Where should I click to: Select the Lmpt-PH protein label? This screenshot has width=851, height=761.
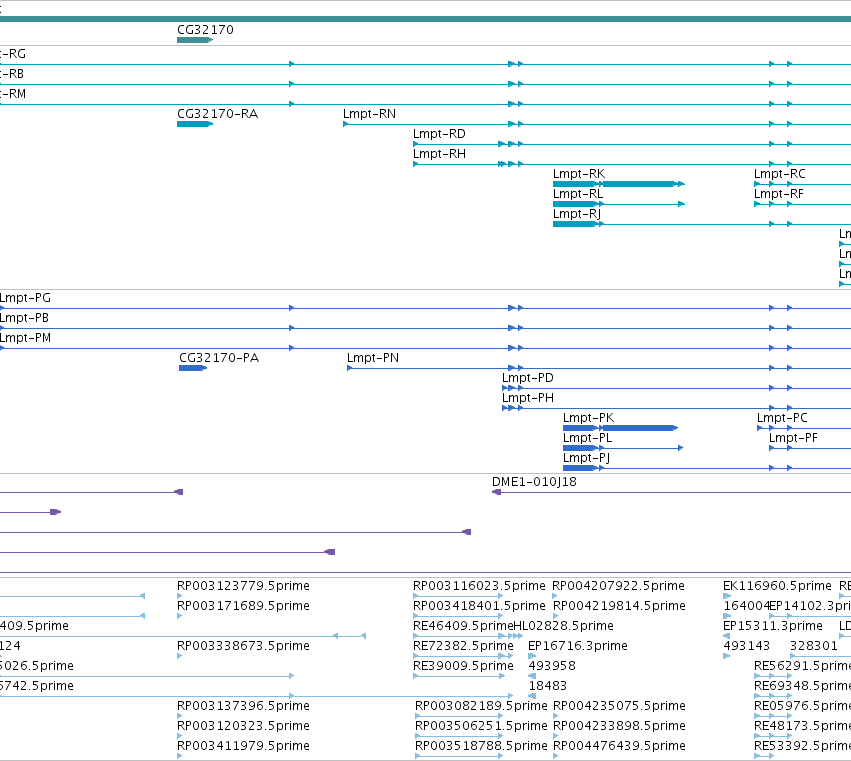click(x=528, y=398)
